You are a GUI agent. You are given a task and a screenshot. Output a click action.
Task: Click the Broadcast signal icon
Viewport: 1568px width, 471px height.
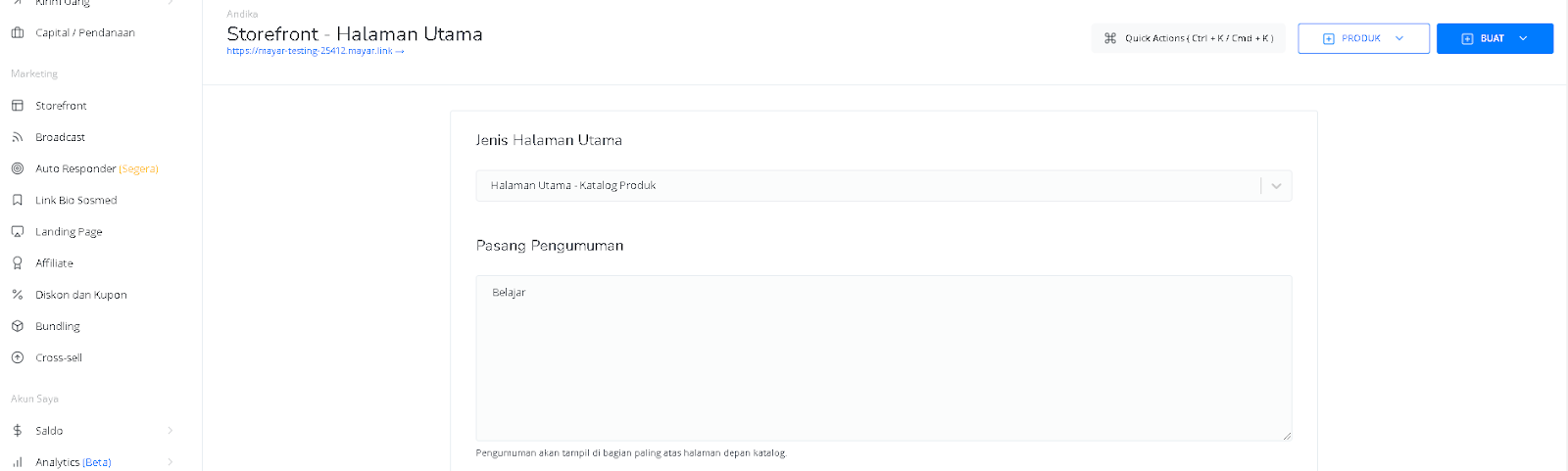17,137
